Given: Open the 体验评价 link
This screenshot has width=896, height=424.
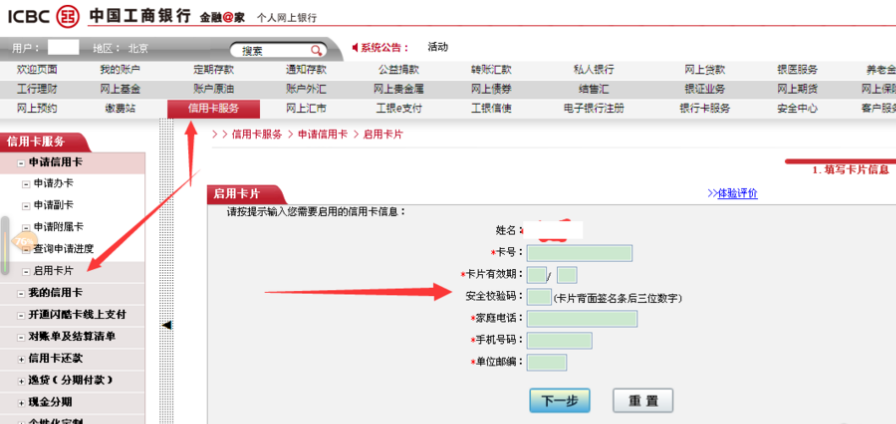Looking at the screenshot, I should 732,193.
